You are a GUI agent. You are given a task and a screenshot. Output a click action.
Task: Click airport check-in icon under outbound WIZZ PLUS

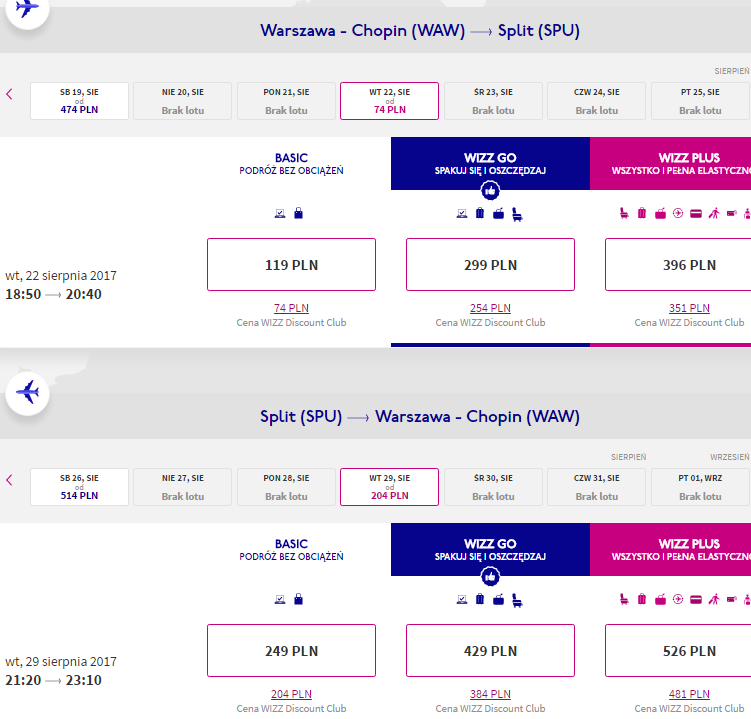(x=678, y=213)
